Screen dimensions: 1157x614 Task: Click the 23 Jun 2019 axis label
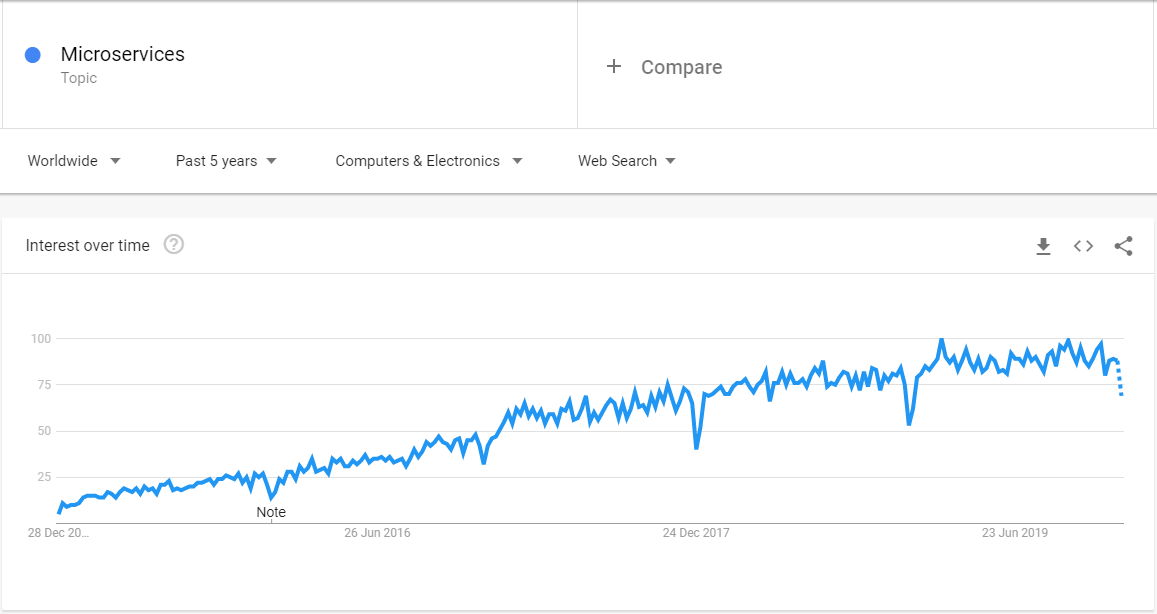coord(1015,533)
